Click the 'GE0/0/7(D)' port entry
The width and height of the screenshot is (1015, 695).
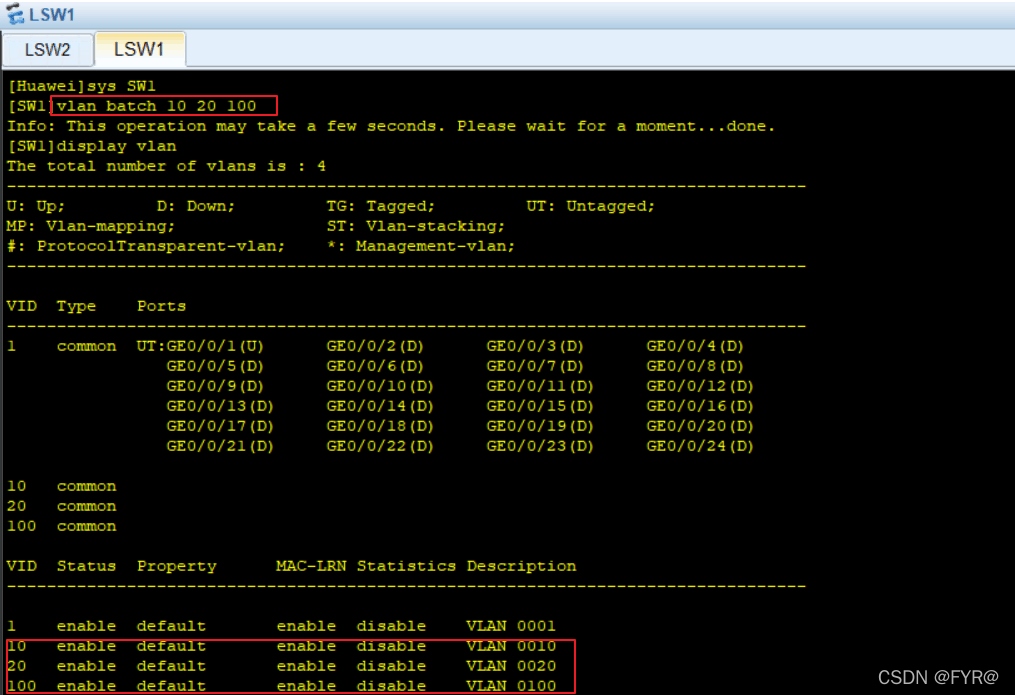pyautogui.click(x=535, y=366)
